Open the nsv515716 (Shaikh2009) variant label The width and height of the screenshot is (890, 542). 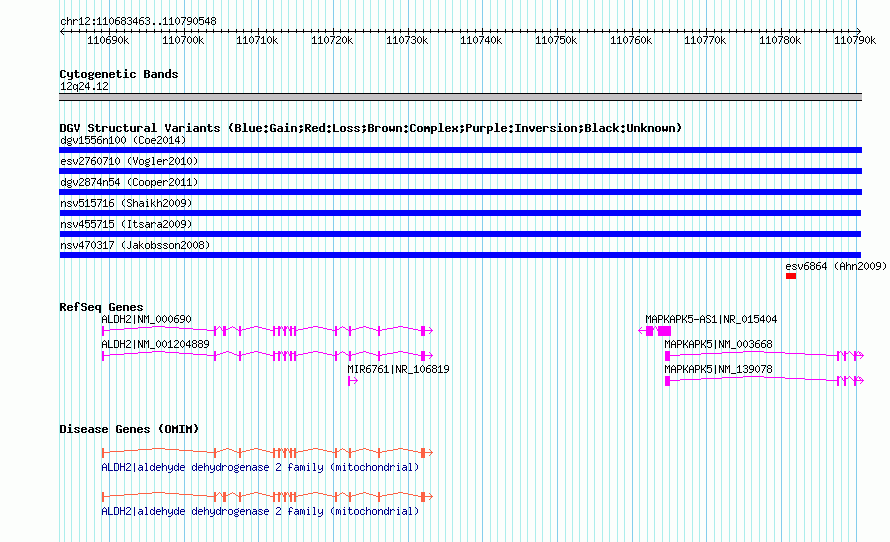[x=126, y=203]
